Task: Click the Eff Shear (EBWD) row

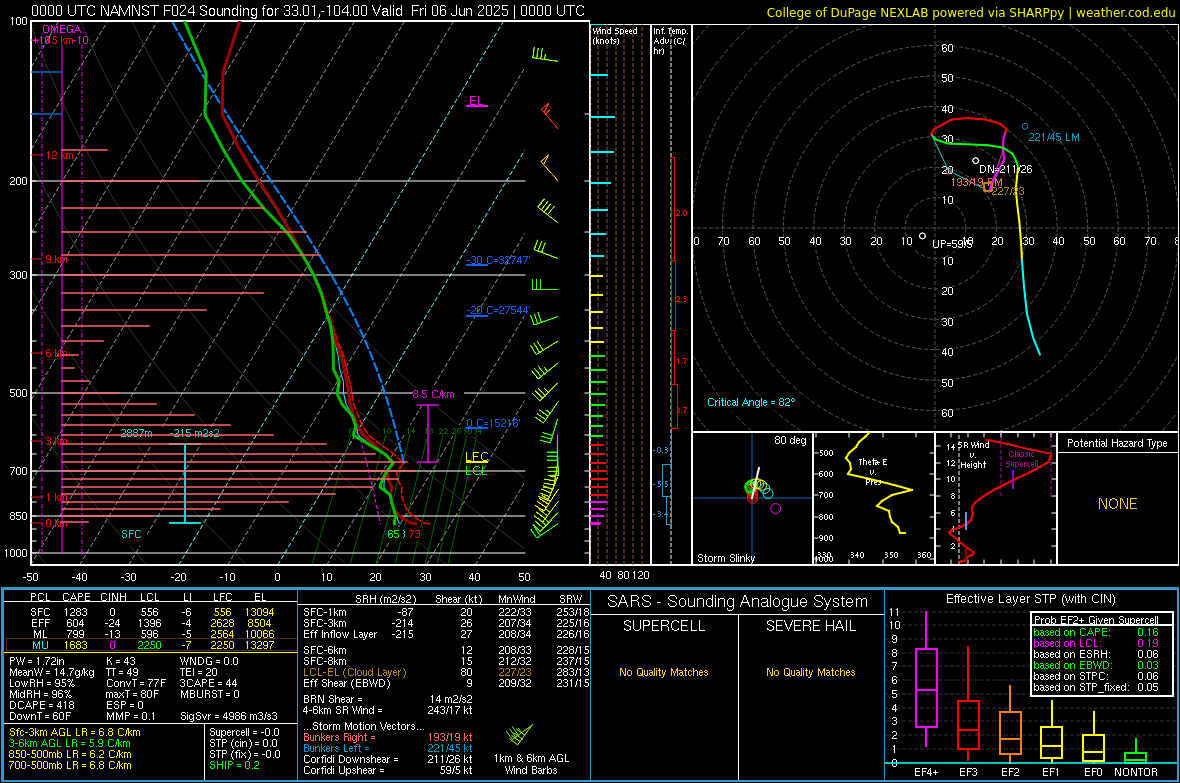Action: pos(446,683)
